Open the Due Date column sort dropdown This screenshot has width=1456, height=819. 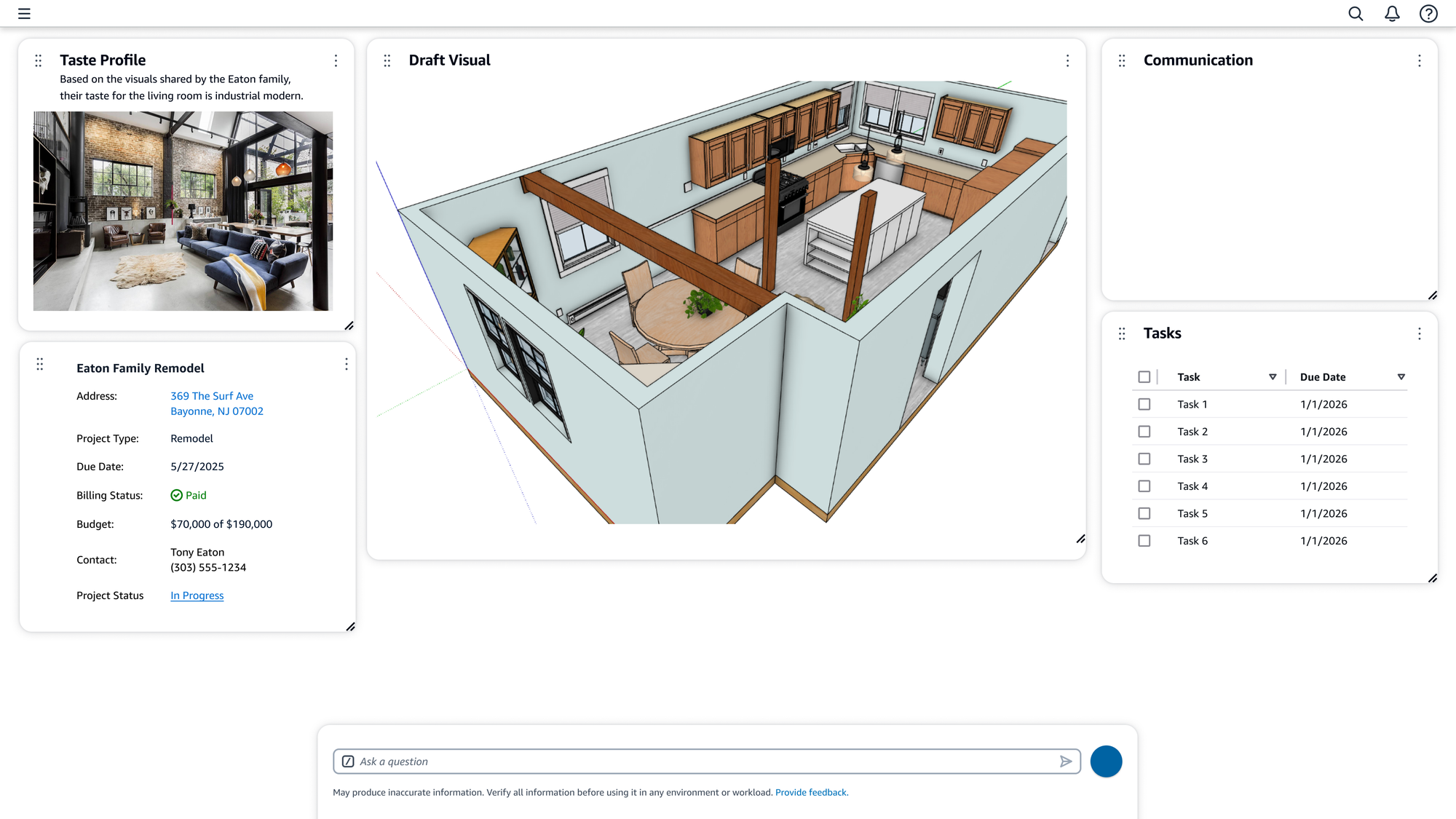point(1401,377)
